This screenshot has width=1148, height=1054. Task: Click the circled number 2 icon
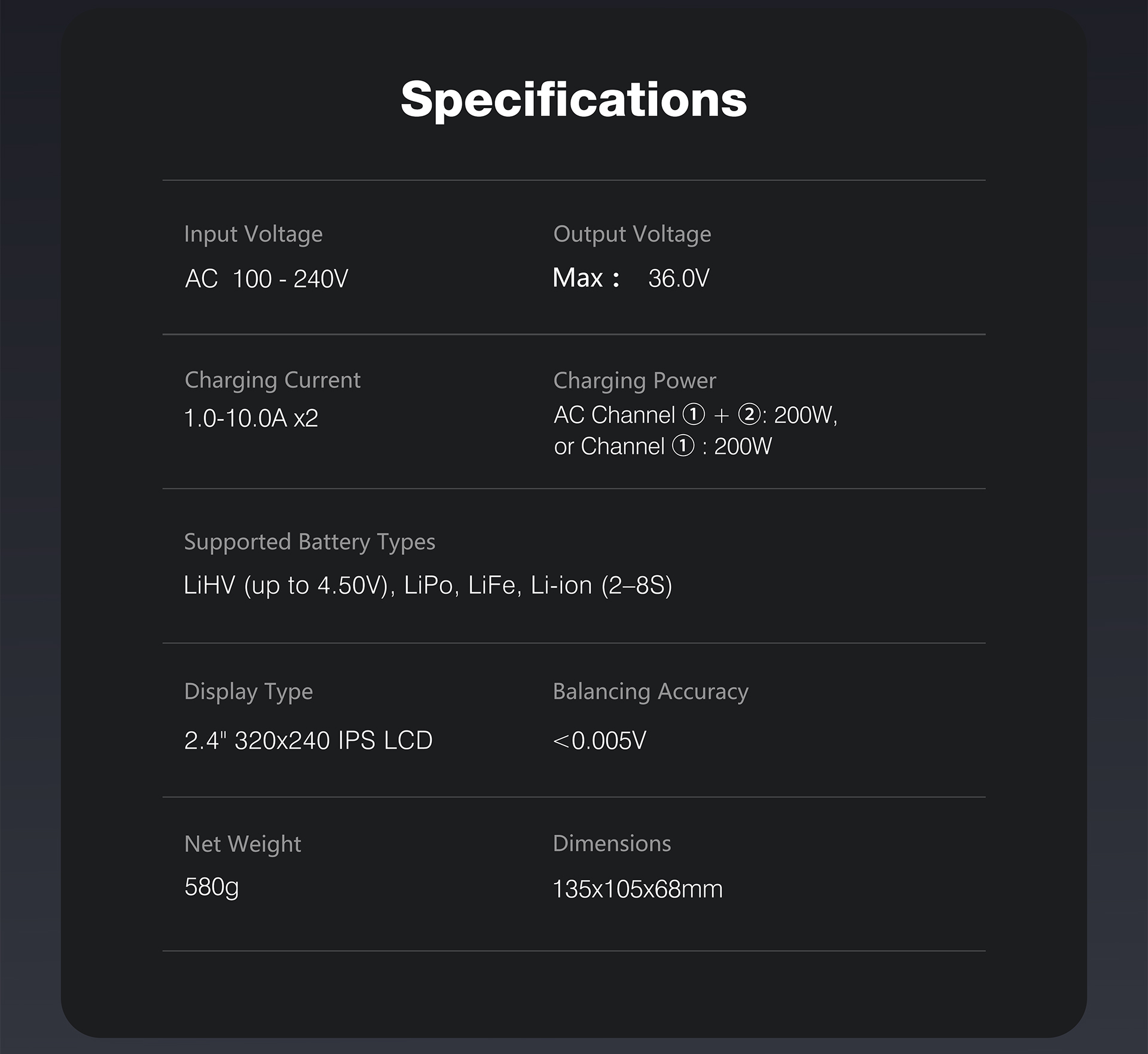tap(749, 414)
